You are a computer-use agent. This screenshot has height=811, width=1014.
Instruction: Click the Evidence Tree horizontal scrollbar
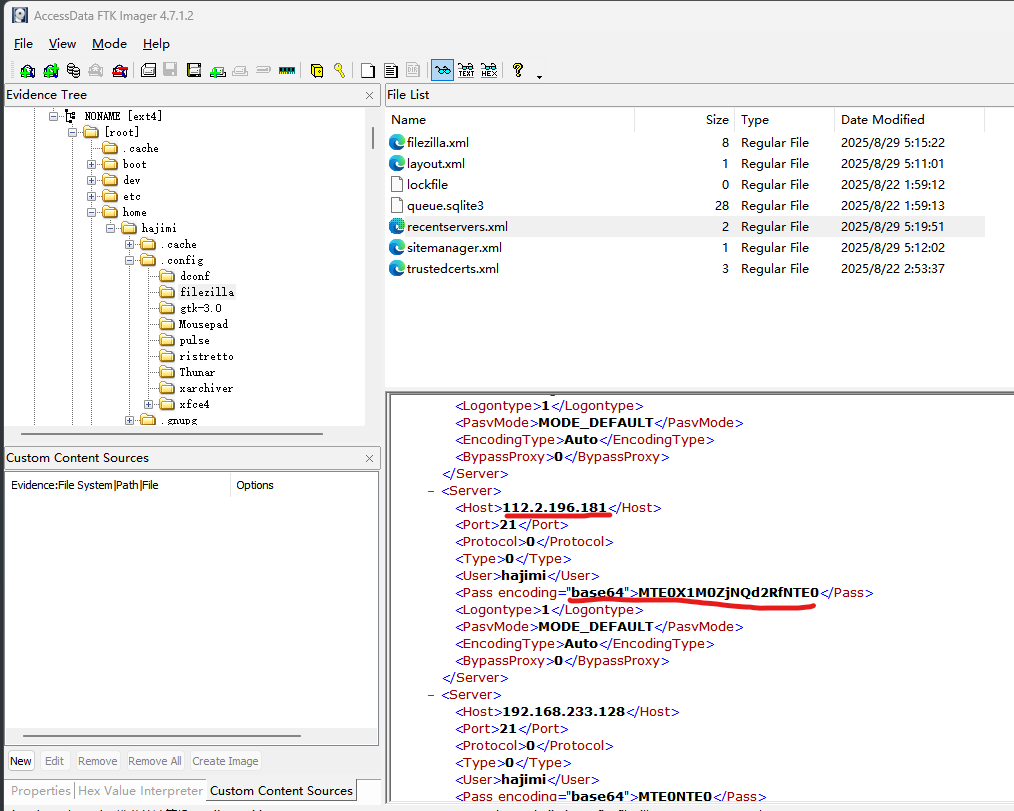coord(171,434)
